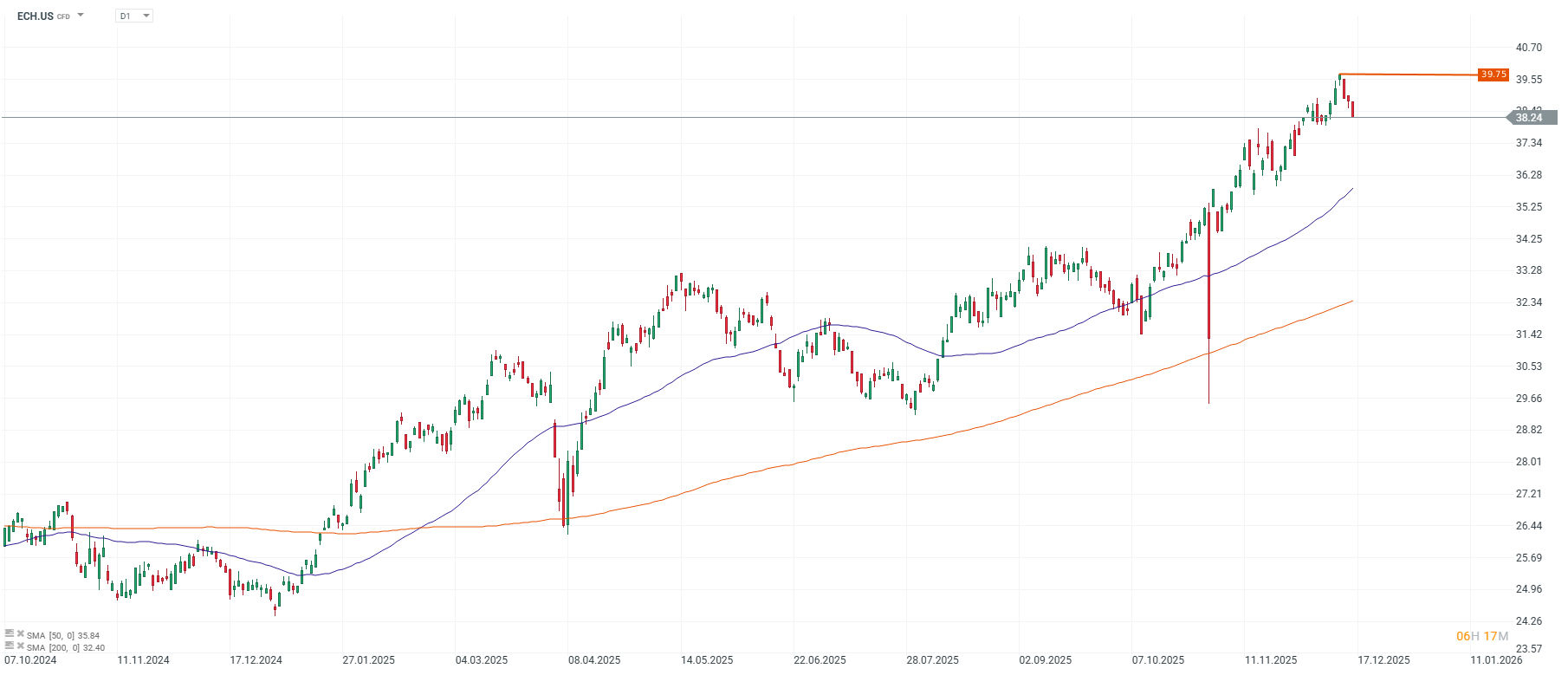Hide the SMA 200 moving average line
This screenshot has width=1568, height=675.
(x=21, y=646)
